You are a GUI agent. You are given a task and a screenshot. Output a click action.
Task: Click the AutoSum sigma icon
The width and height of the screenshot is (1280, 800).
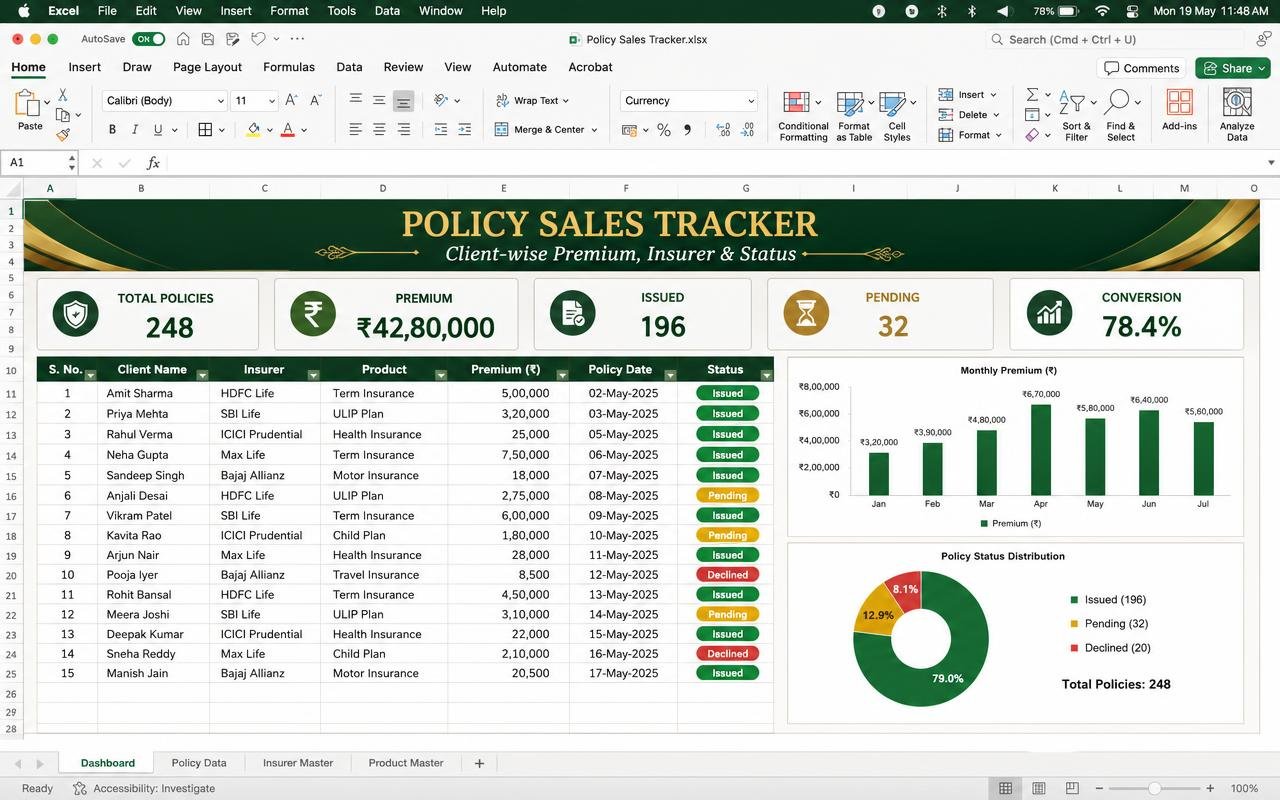coord(1032,95)
